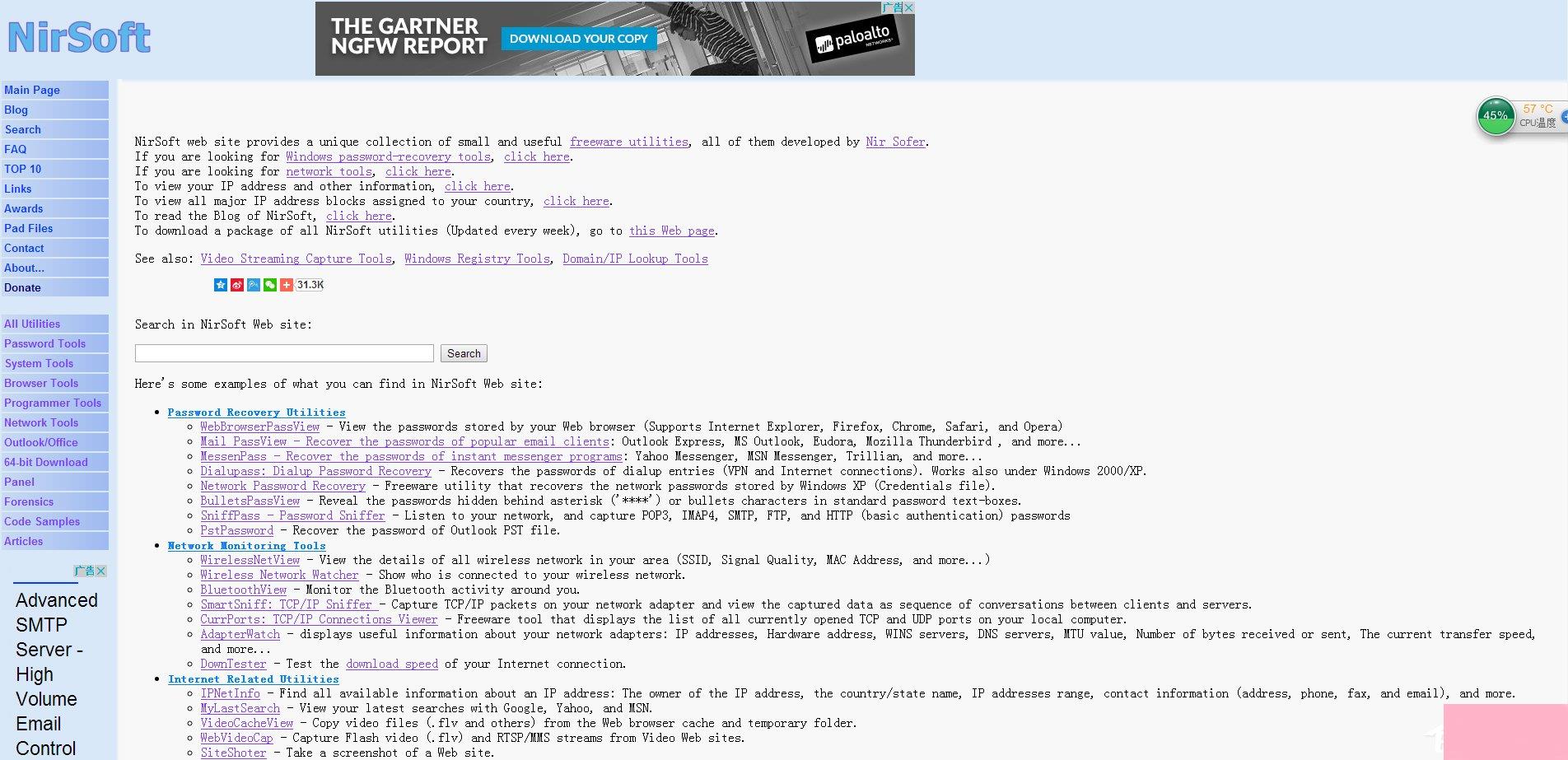
Task: Focus the site search text field
Action: click(284, 353)
